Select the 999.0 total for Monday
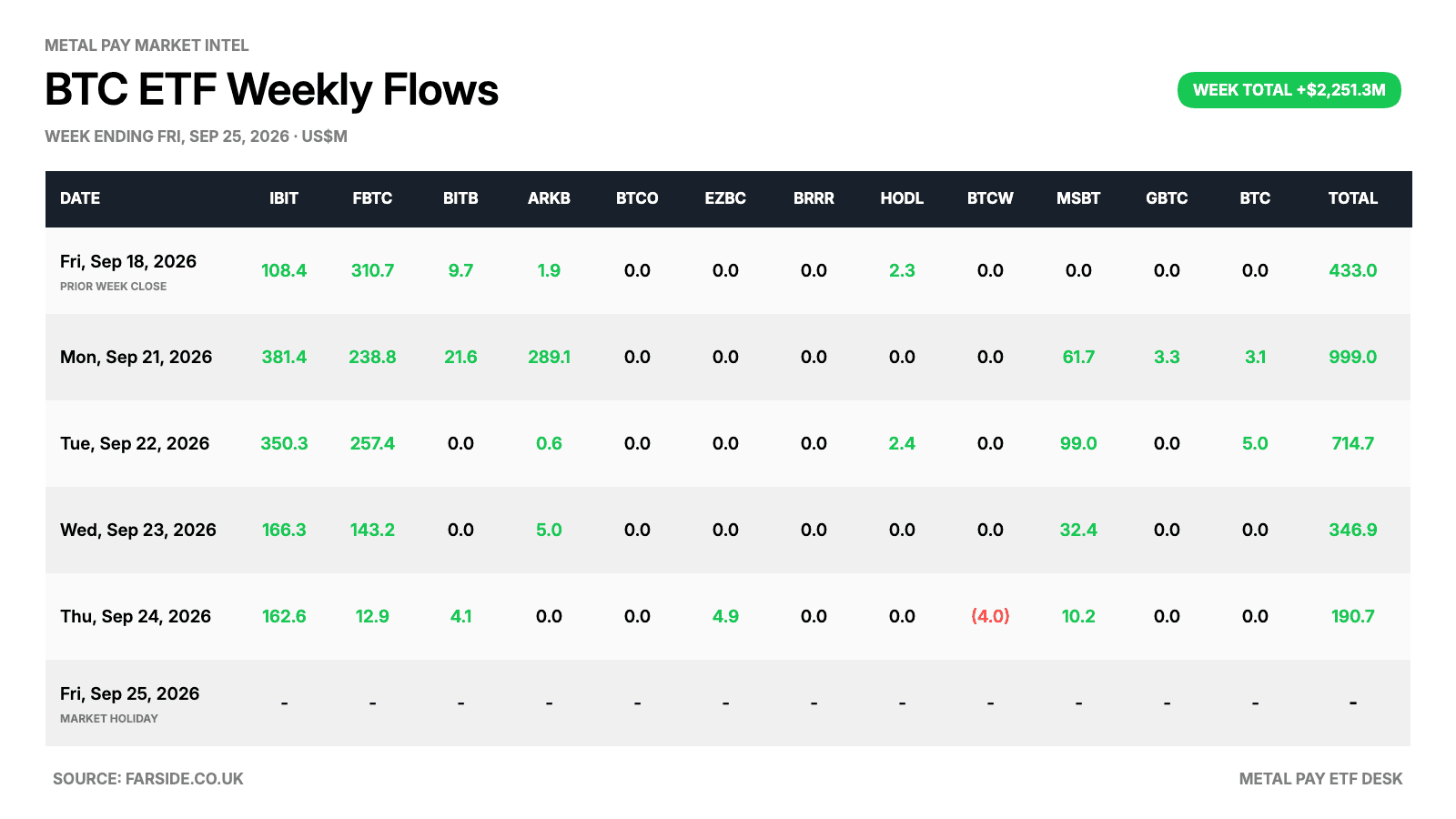 pos(1353,357)
